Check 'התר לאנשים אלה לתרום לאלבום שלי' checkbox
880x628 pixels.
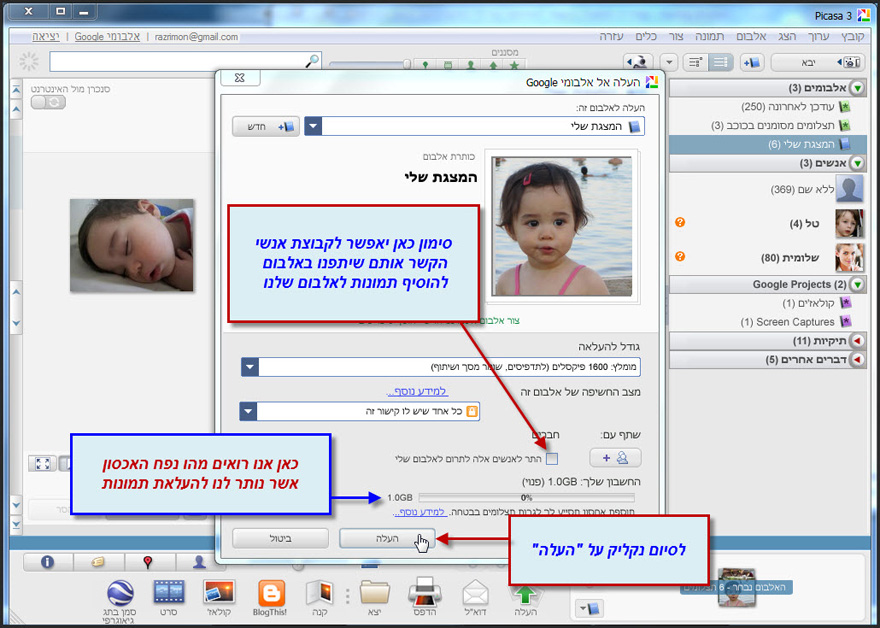(x=552, y=459)
